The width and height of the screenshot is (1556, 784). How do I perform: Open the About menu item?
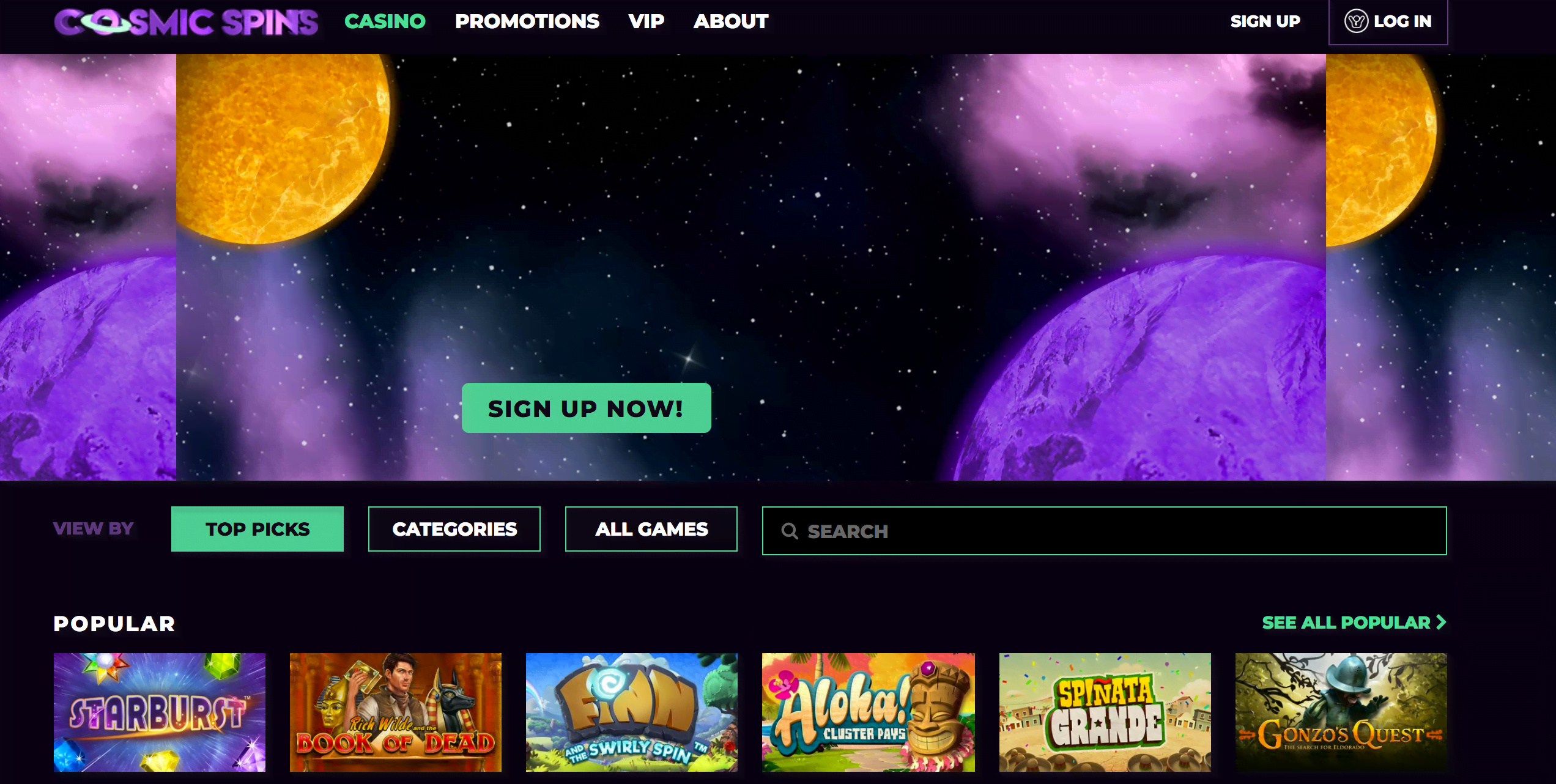click(731, 21)
